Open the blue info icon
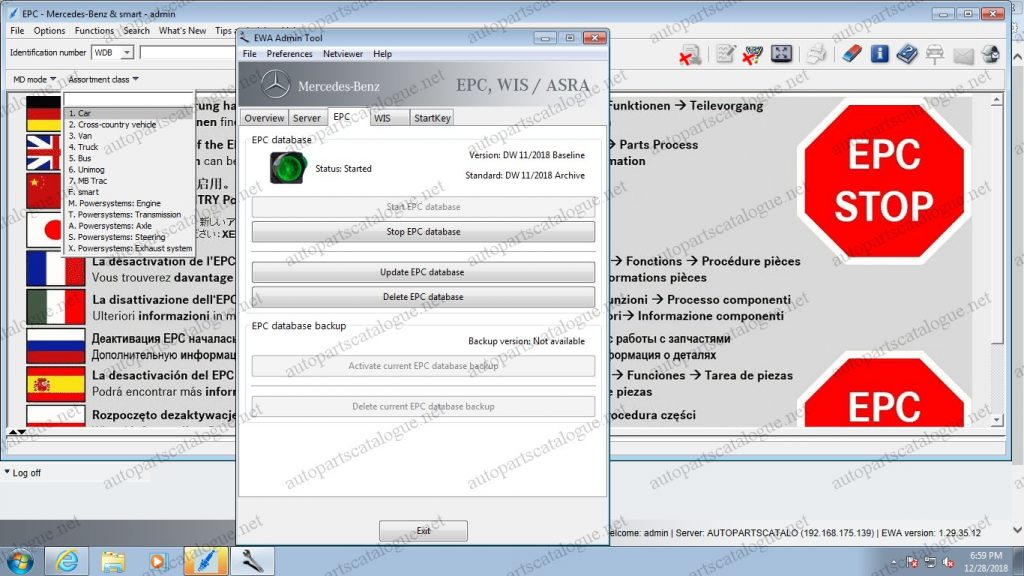 [x=880, y=54]
